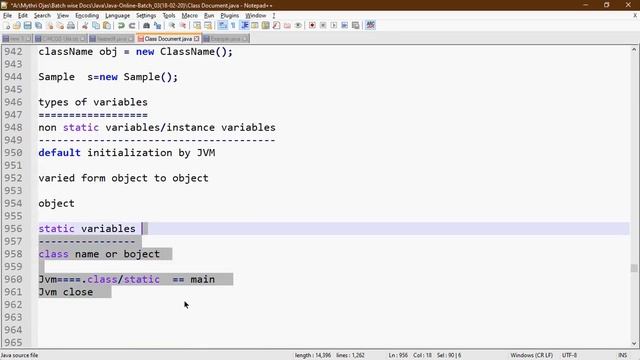The width and height of the screenshot is (640, 360).
Task: Cut the selection with the scissors icon
Action: pyautogui.click(x=85, y=25)
